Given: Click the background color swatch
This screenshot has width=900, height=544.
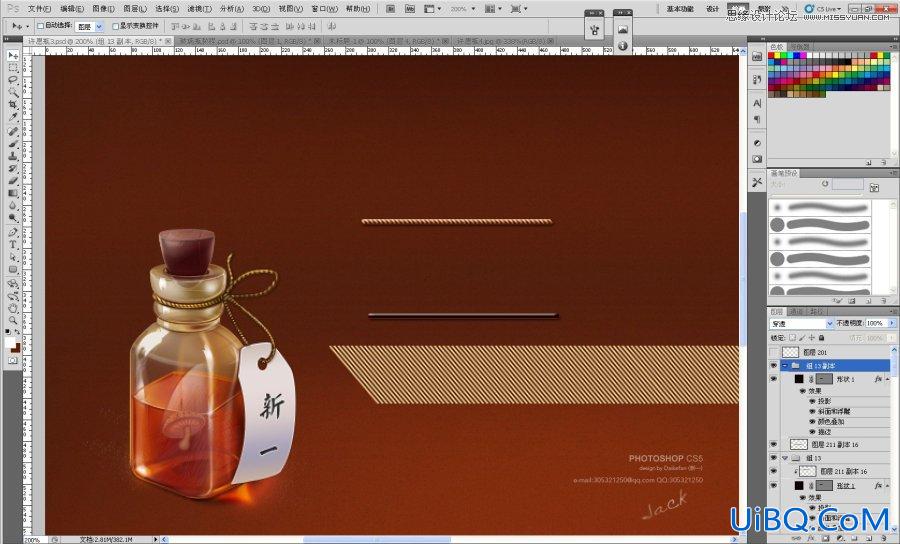Looking at the screenshot, I should (x=16, y=348).
